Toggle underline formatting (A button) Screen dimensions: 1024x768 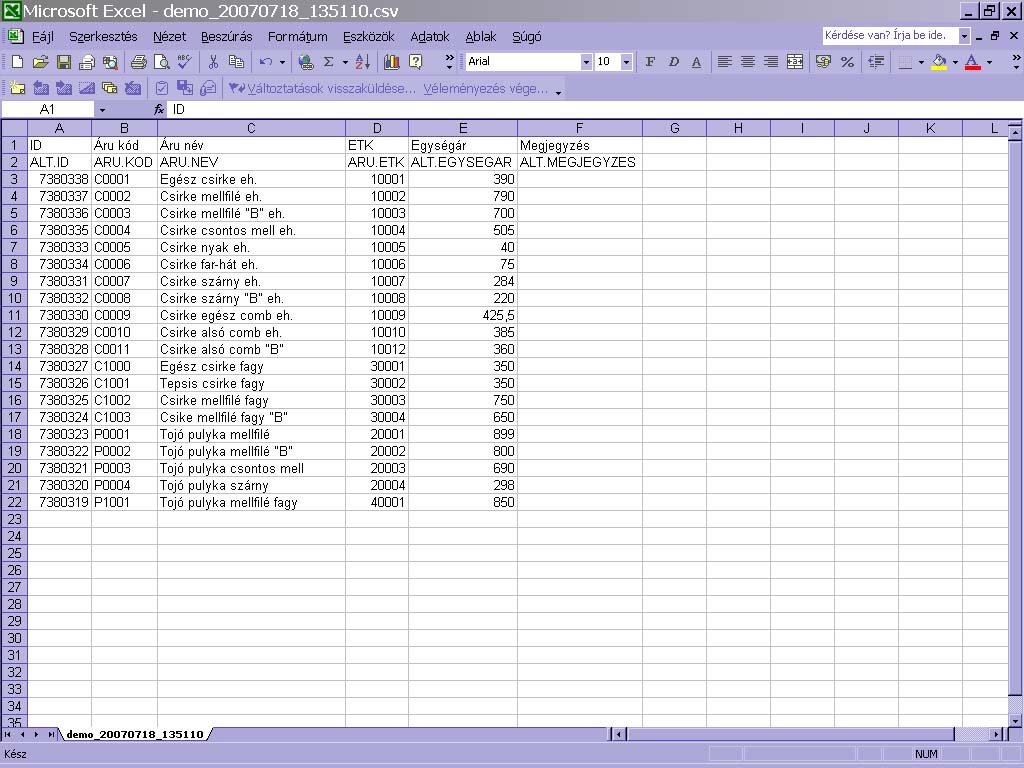tap(696, 62)
